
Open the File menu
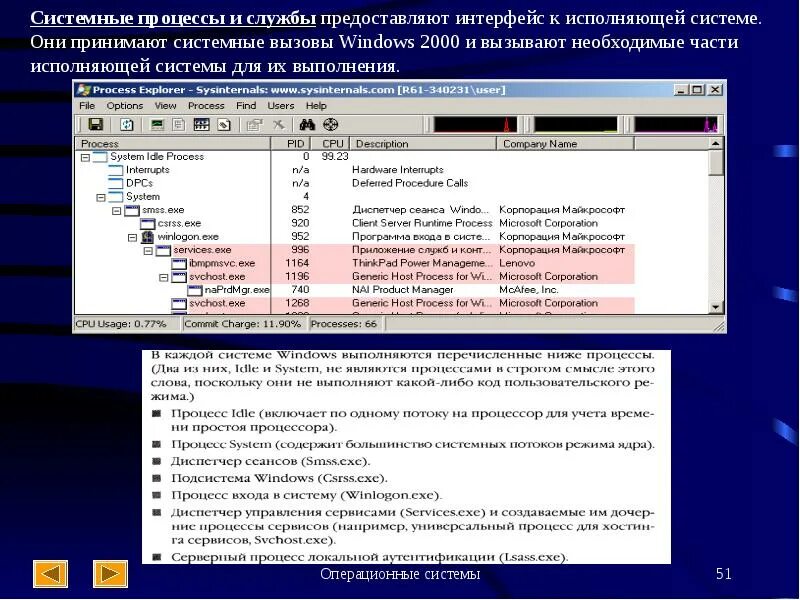point(87,106)
